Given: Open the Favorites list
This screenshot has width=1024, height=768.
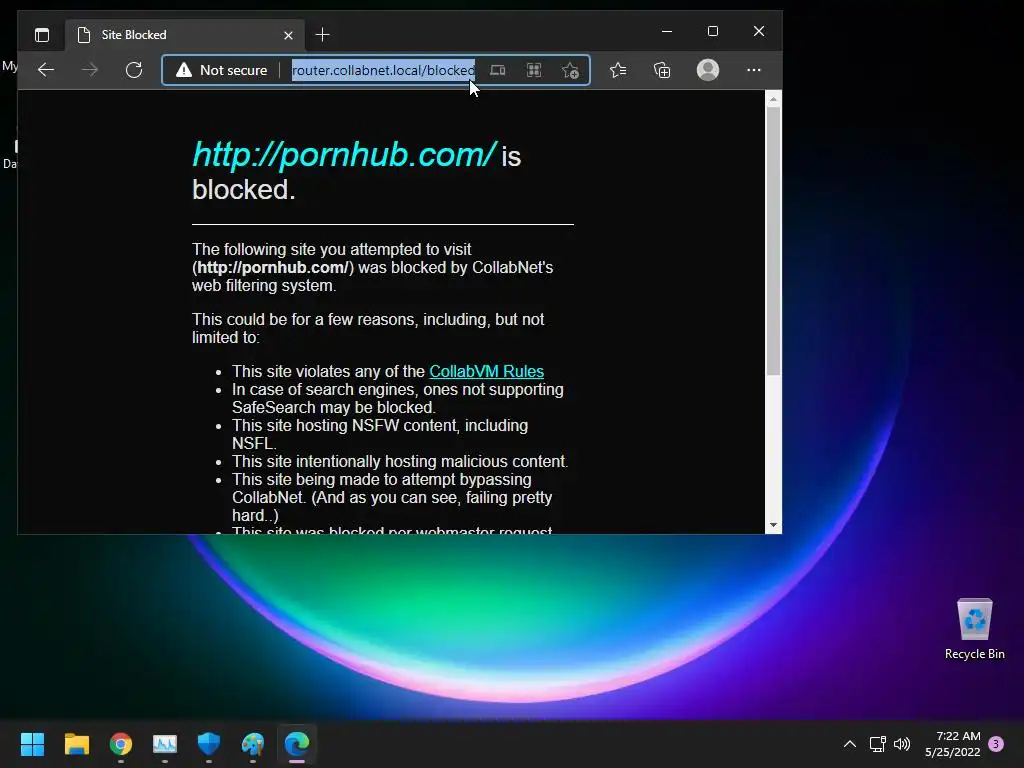Looking at the screenshot, I should click(618, 70).
